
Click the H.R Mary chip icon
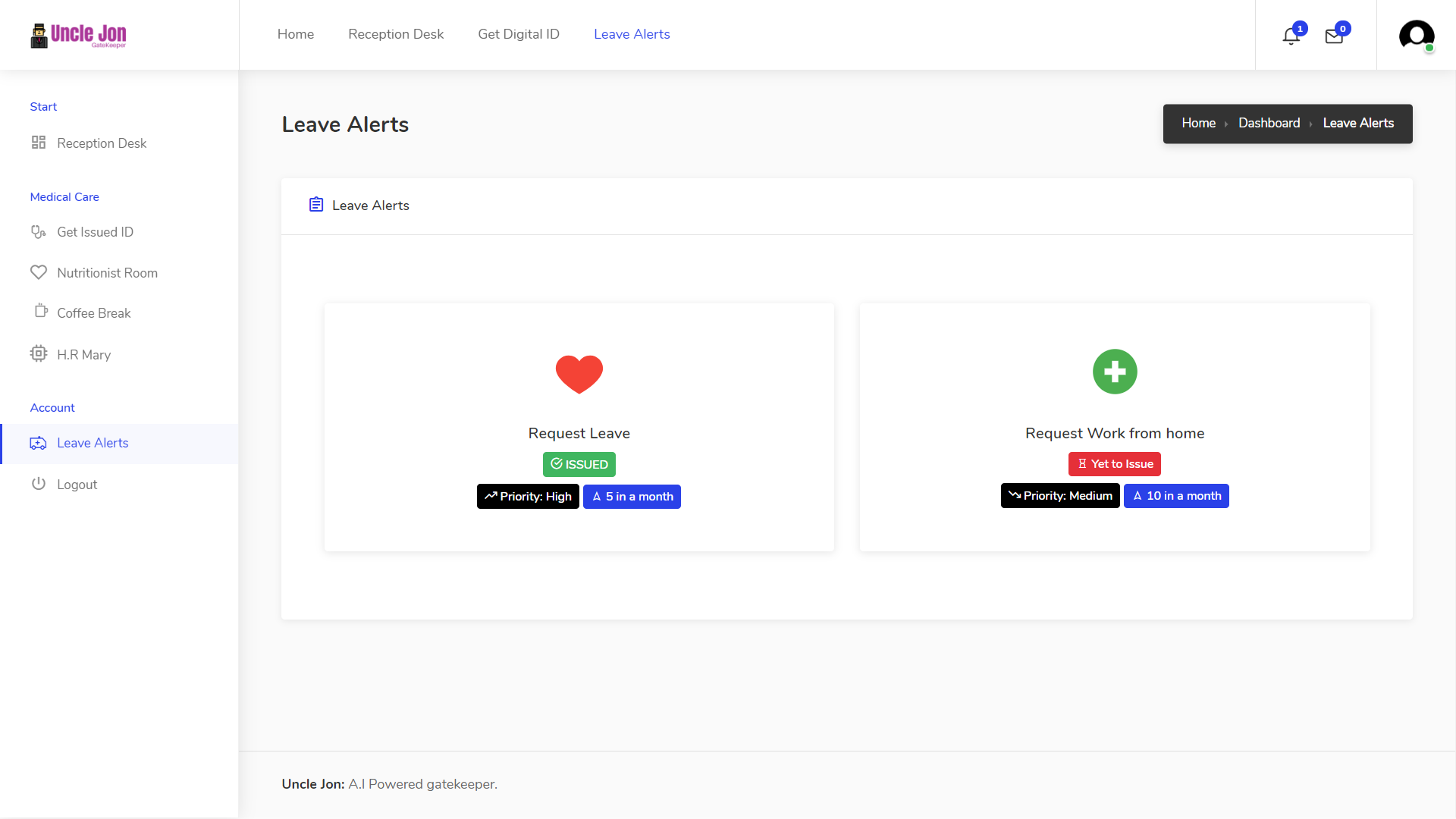tap(39, 353)
